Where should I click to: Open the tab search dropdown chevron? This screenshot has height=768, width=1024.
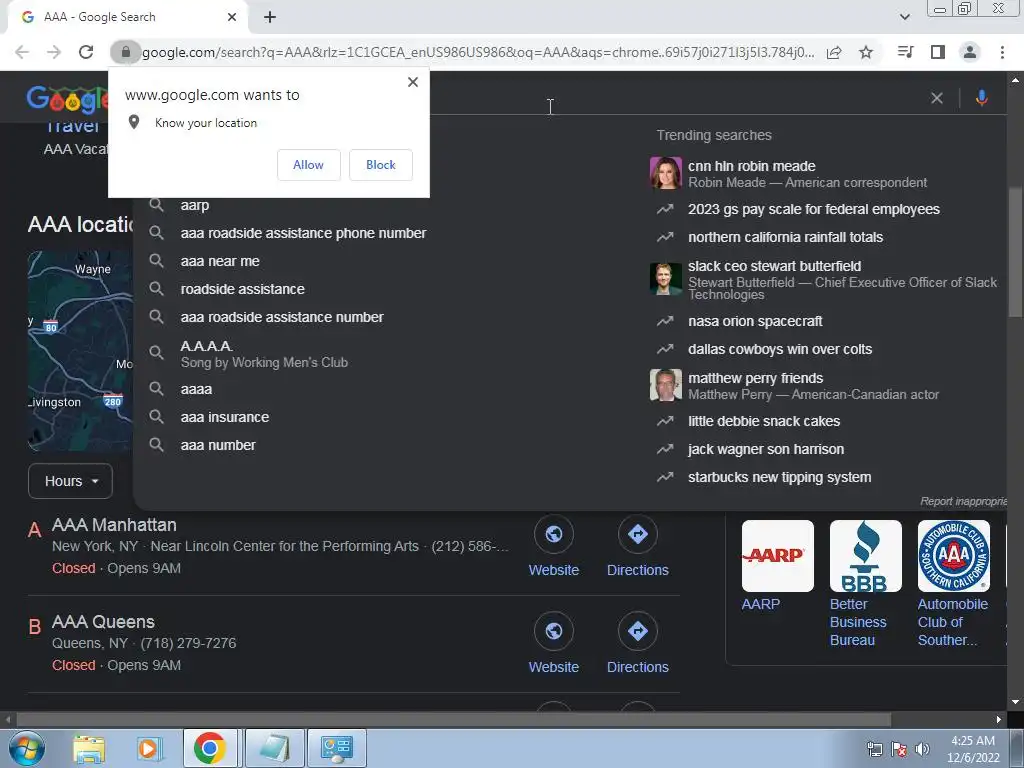click(904, 17)
